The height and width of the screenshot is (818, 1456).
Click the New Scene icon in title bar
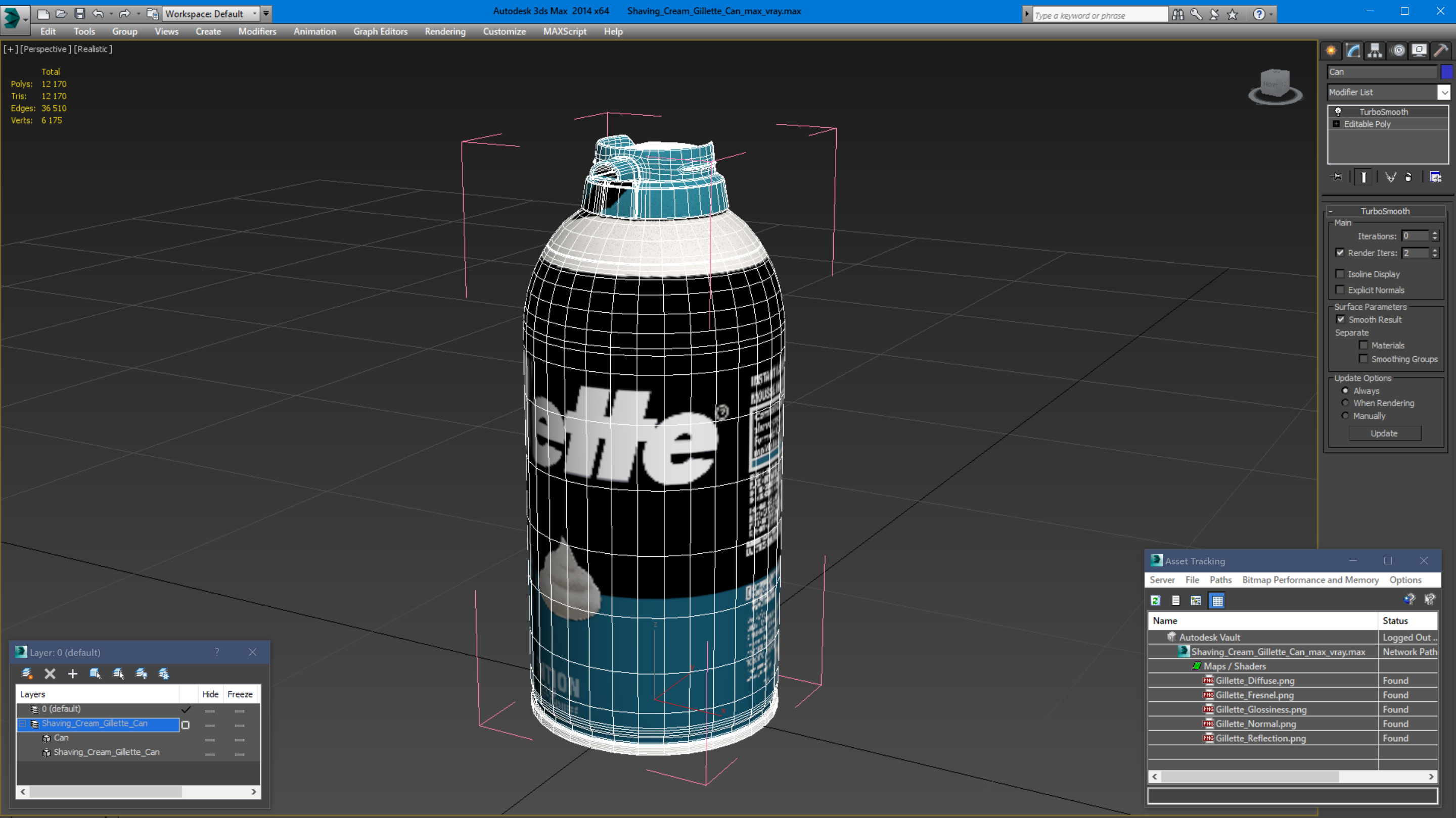click(43, 14)
